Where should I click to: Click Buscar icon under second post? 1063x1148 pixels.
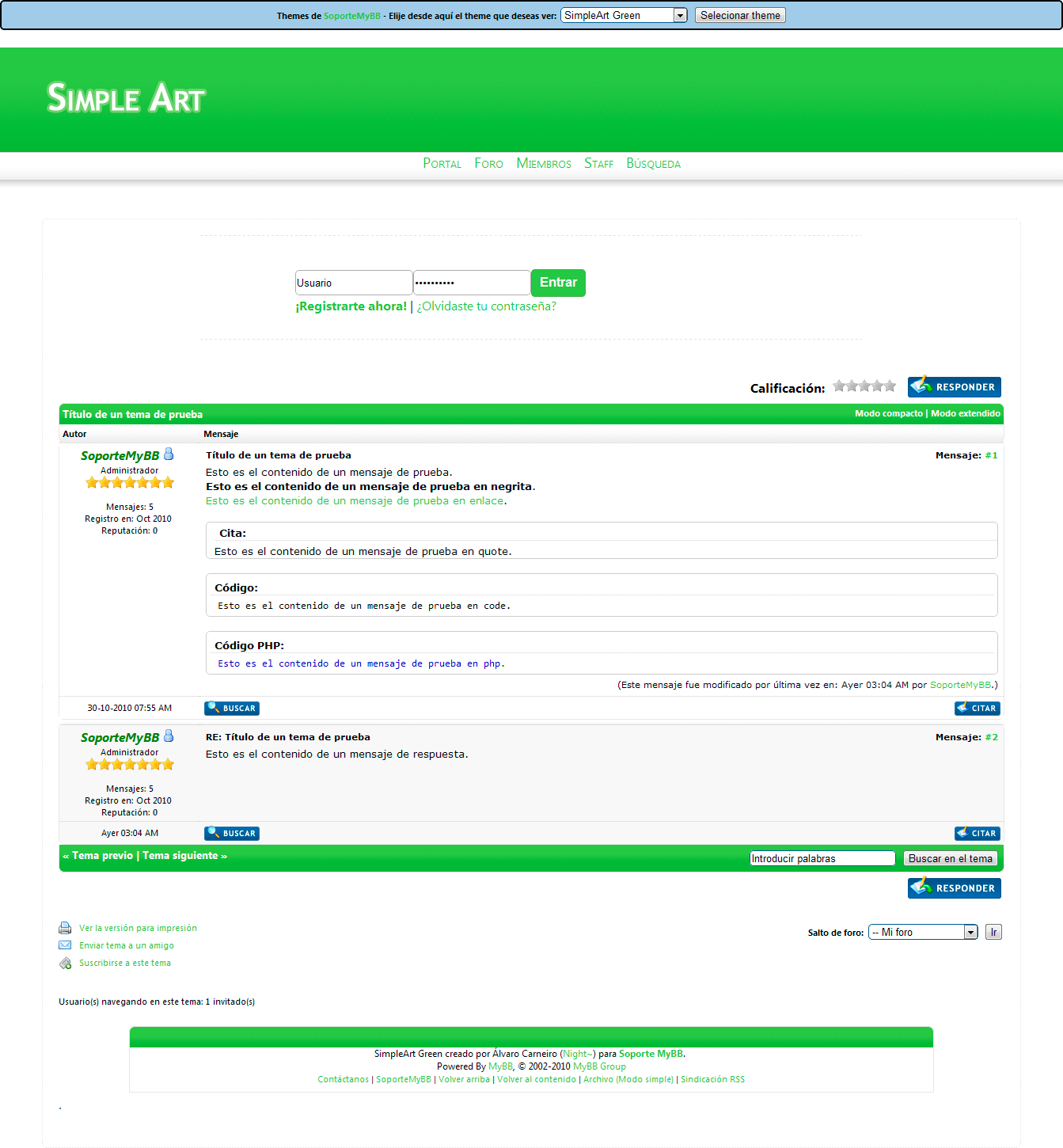coord(231,834)
